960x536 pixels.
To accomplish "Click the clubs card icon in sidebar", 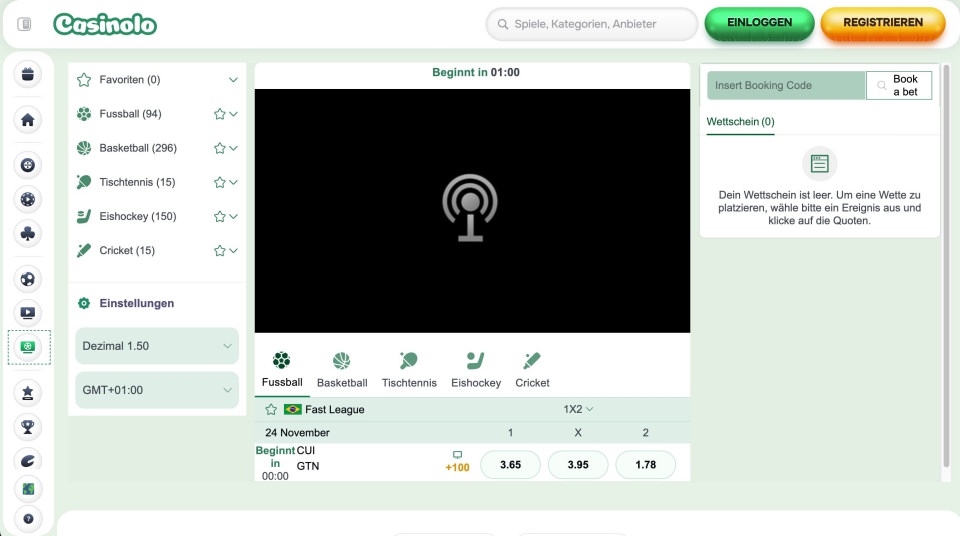I will 28,233.
